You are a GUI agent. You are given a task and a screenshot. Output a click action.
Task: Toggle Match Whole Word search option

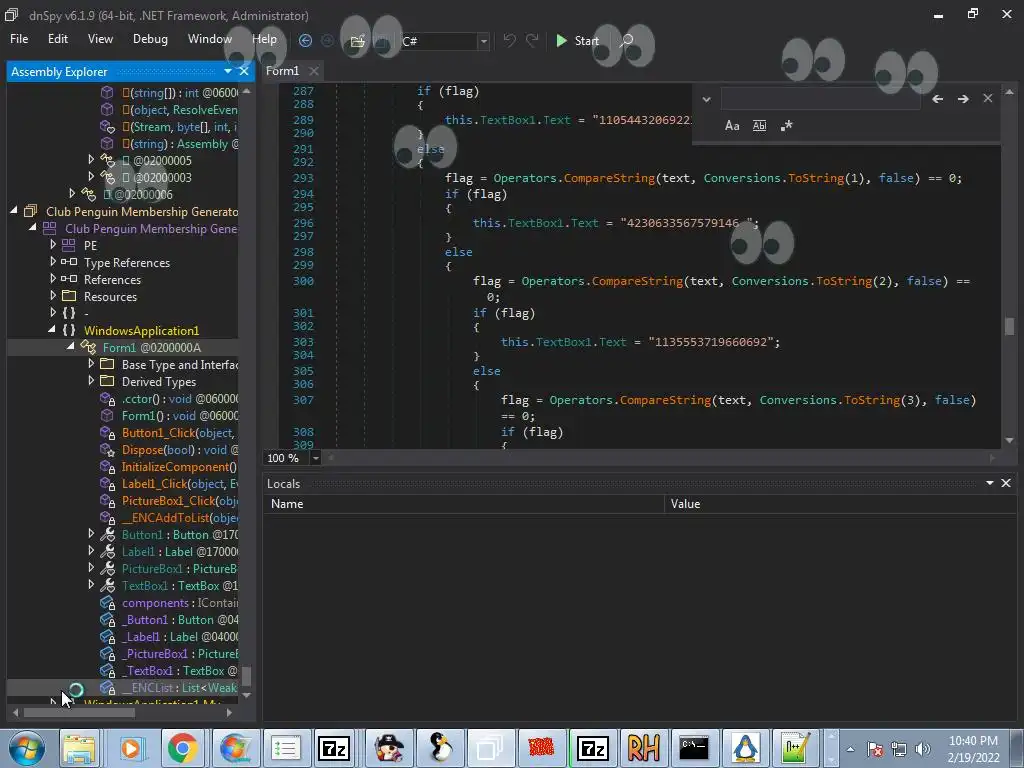pos(759,126)
